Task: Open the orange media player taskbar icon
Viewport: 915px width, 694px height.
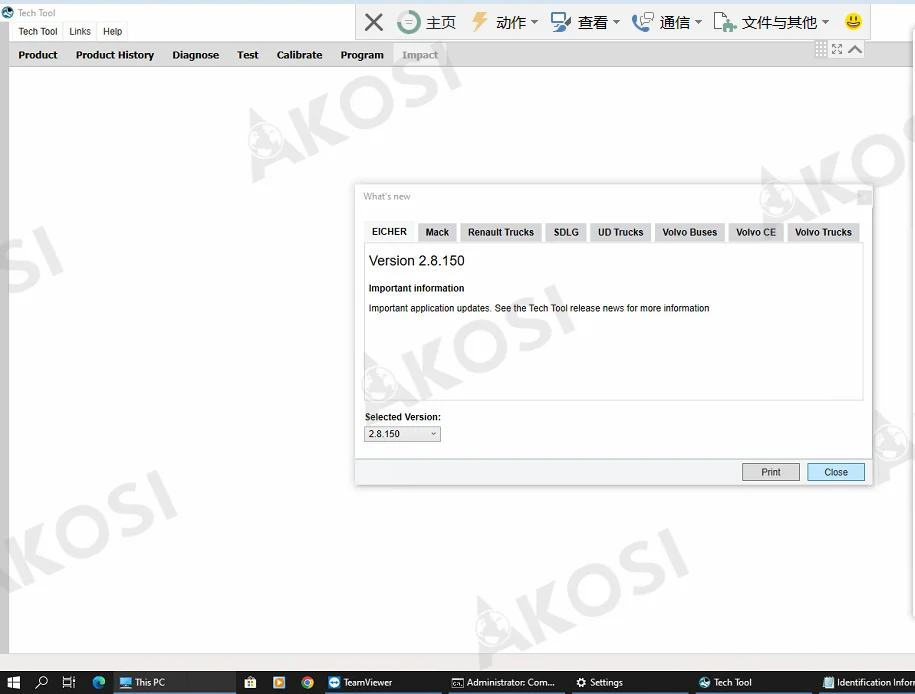Action: [x=279, y=682]
